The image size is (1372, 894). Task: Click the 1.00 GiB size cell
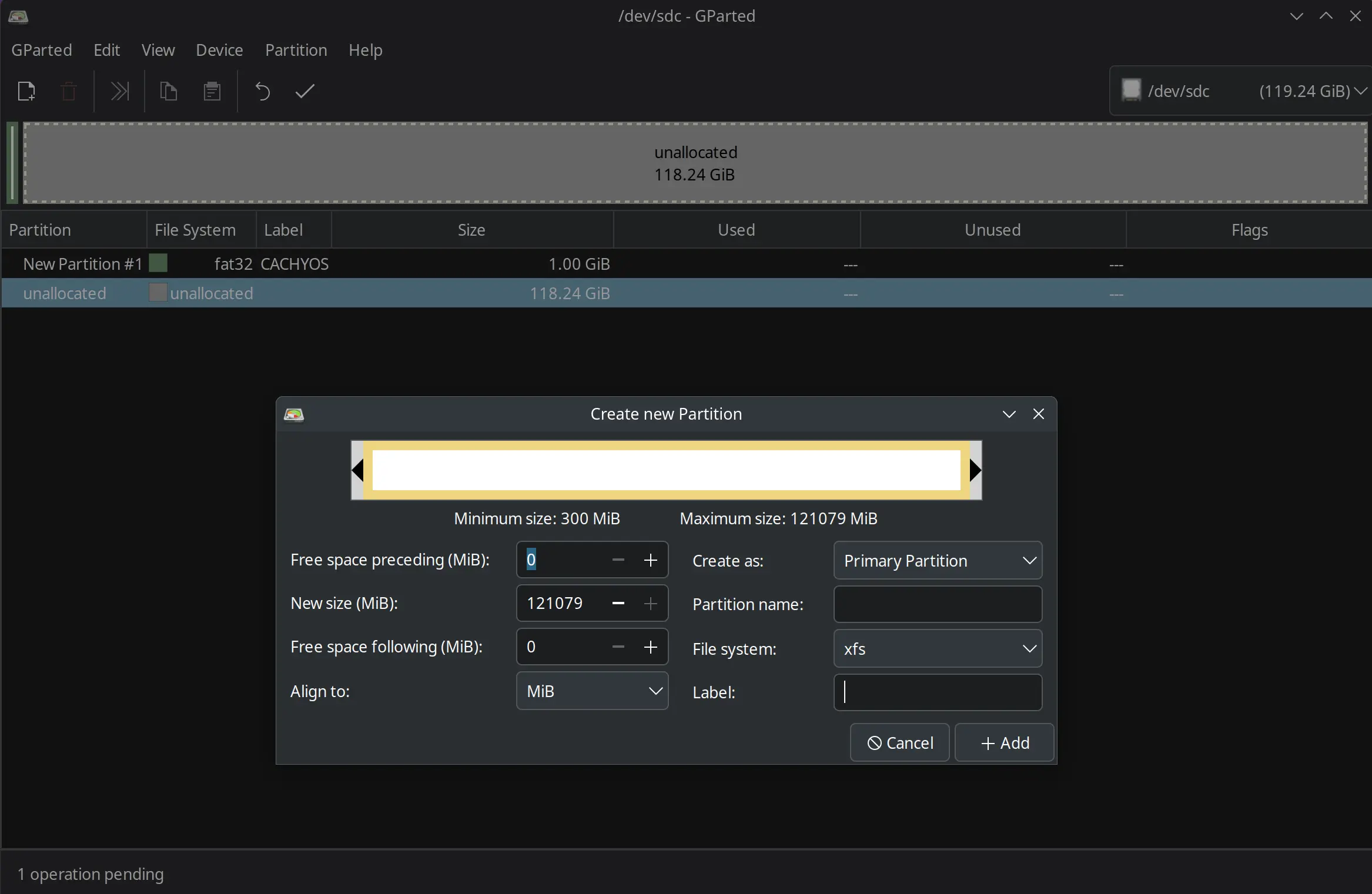tap(579, 264)
